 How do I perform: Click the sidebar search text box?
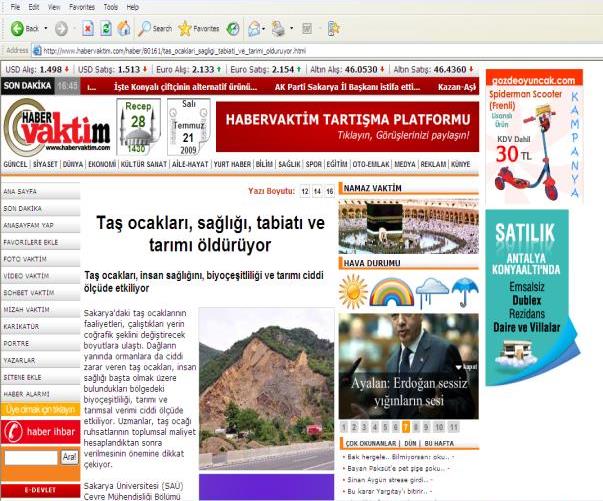pos(31,458)
